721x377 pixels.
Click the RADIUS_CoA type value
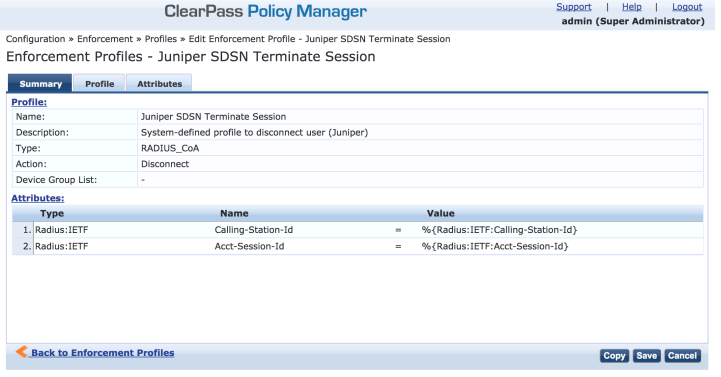[x=170, y=149]
